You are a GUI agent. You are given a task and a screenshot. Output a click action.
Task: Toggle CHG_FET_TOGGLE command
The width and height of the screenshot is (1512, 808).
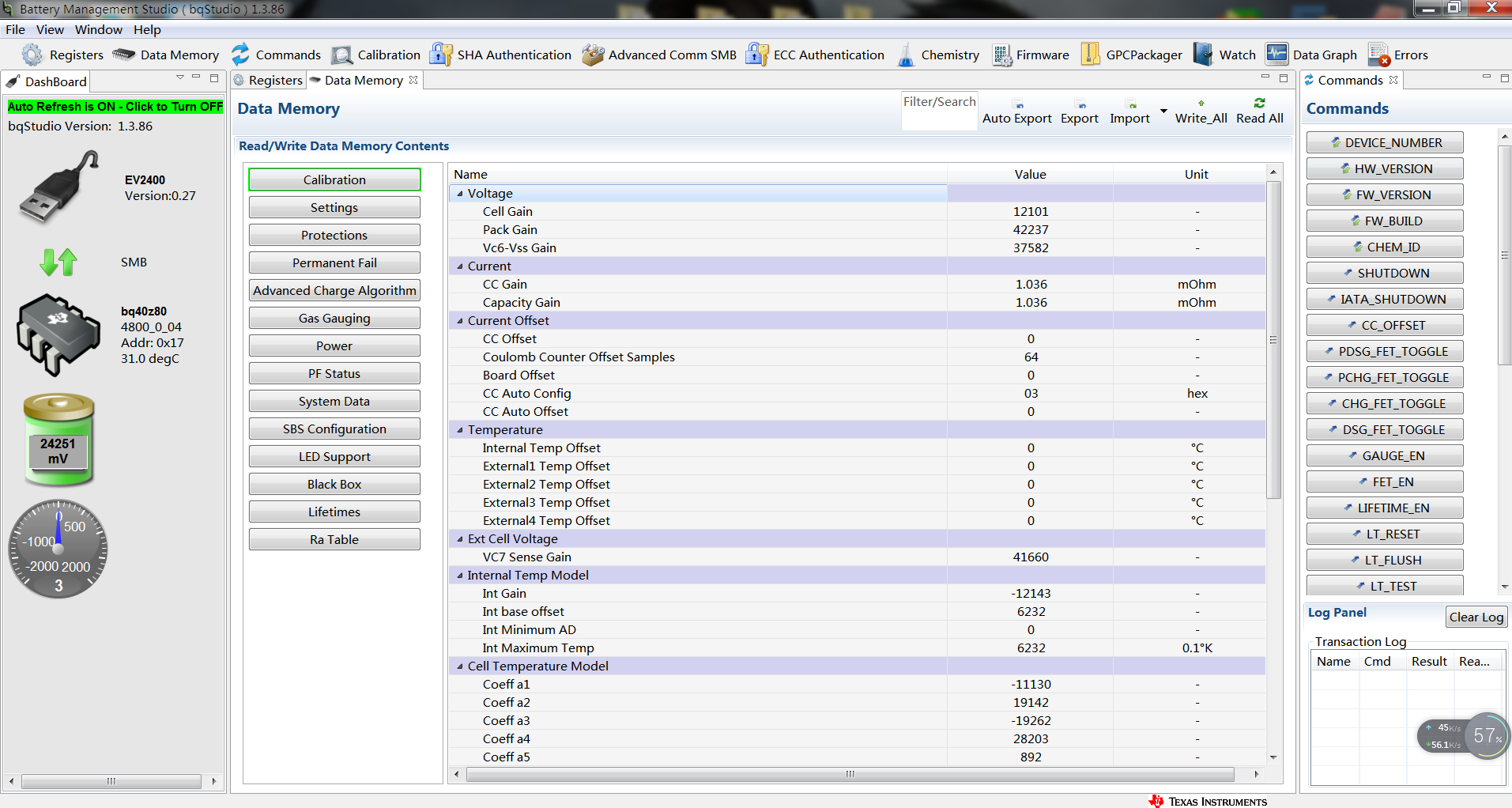click(x=1385, y=403)
